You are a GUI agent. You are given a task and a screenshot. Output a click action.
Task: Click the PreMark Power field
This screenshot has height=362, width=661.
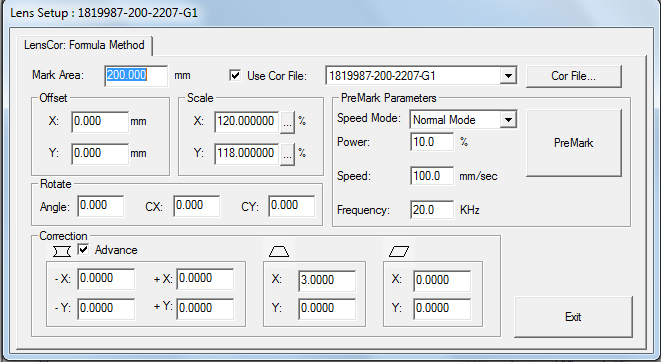(432, 142)
